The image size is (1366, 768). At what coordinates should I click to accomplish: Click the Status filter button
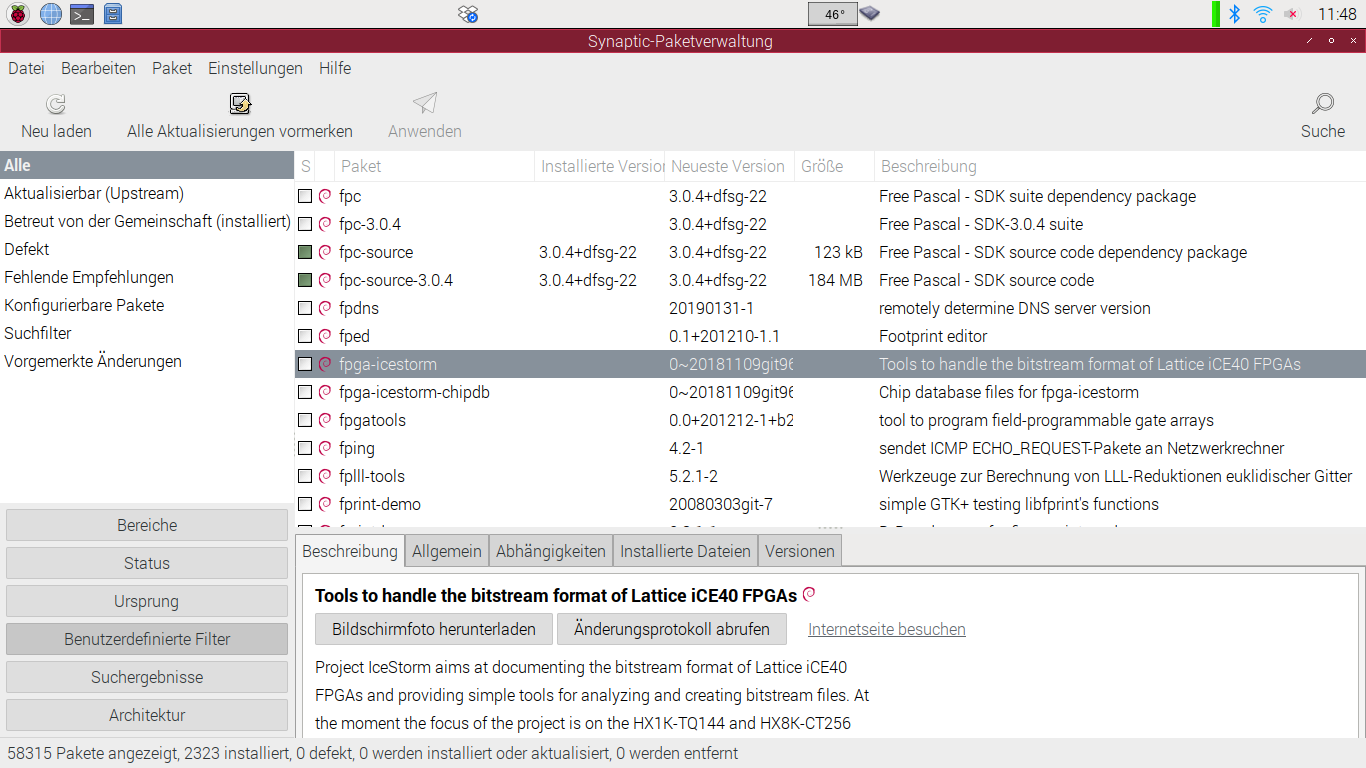147,563
